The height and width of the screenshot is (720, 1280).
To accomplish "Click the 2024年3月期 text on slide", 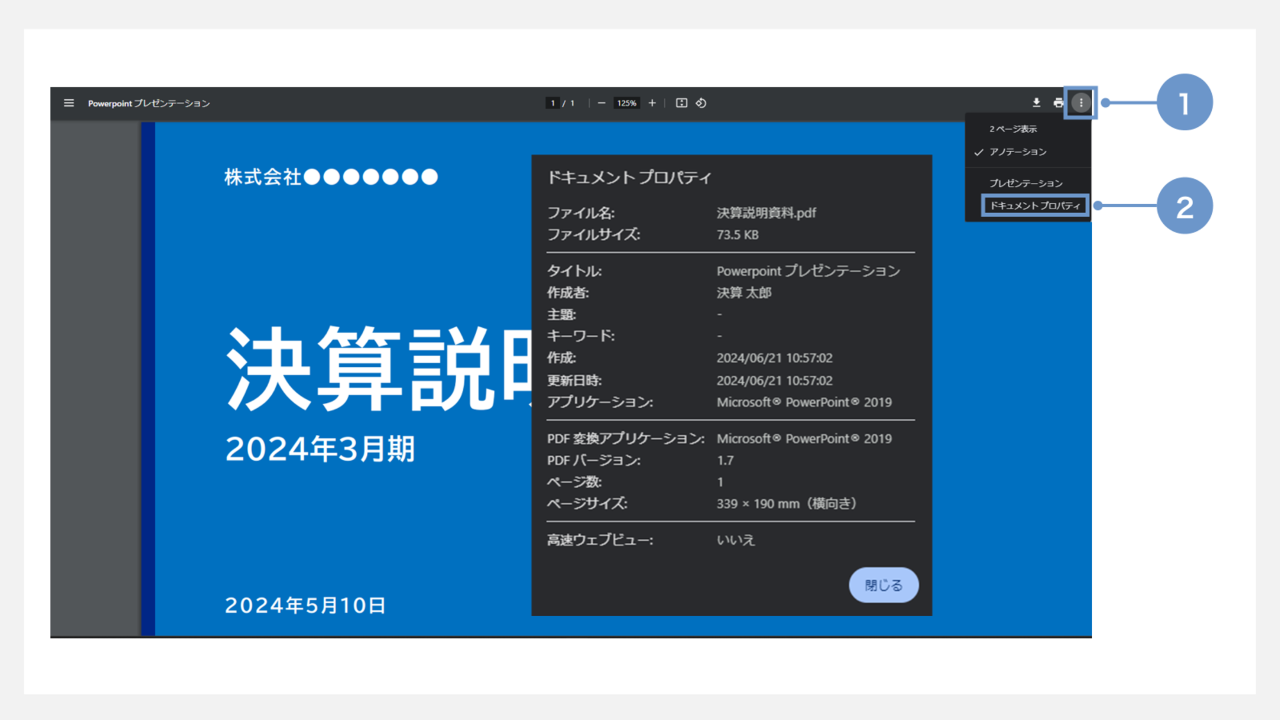I will coord(320,450).
